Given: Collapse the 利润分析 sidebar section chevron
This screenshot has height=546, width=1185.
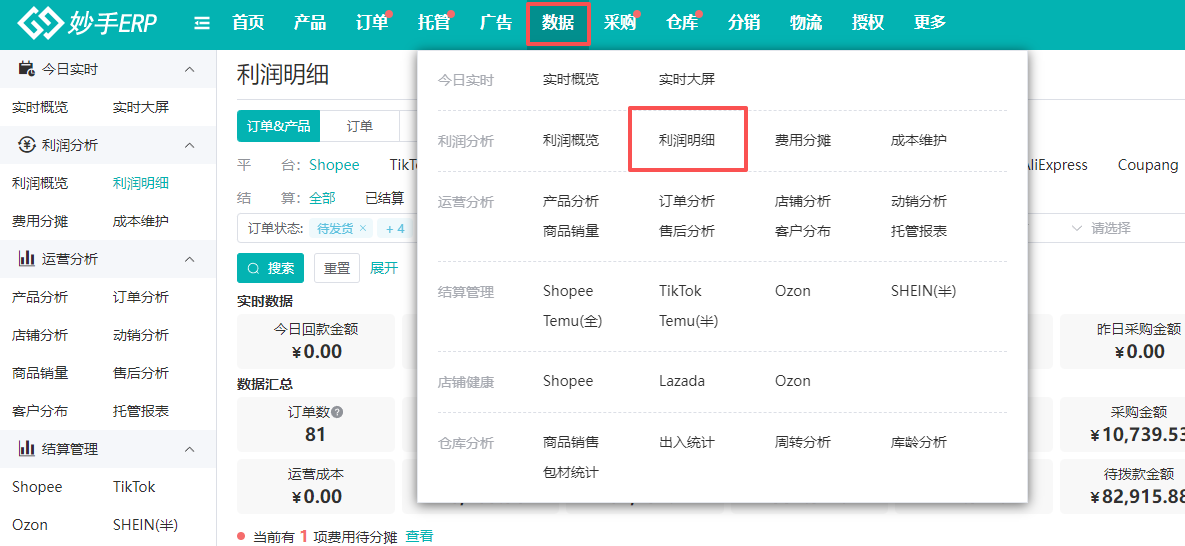Looking at the screenshot, I should 189,145.
